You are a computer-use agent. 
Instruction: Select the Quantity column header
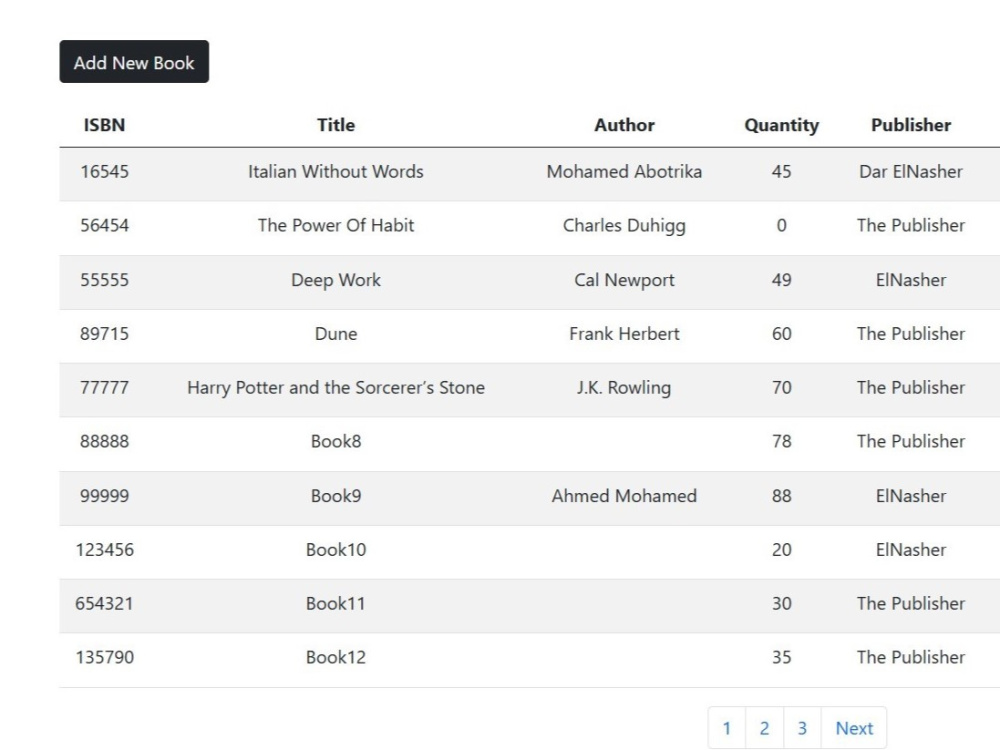pyautogui.click(x=781, y=125)
